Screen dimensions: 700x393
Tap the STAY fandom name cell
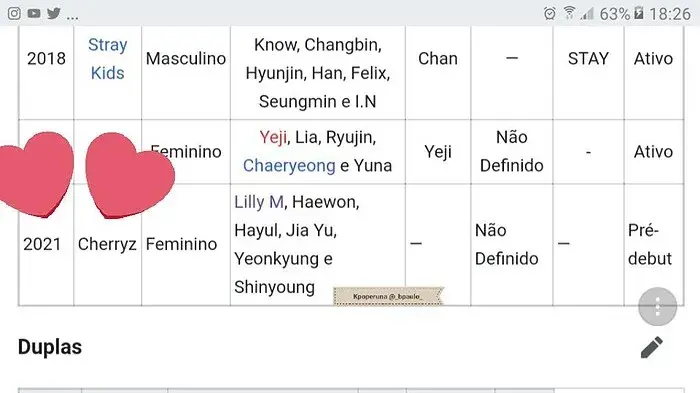click(588, 59)
